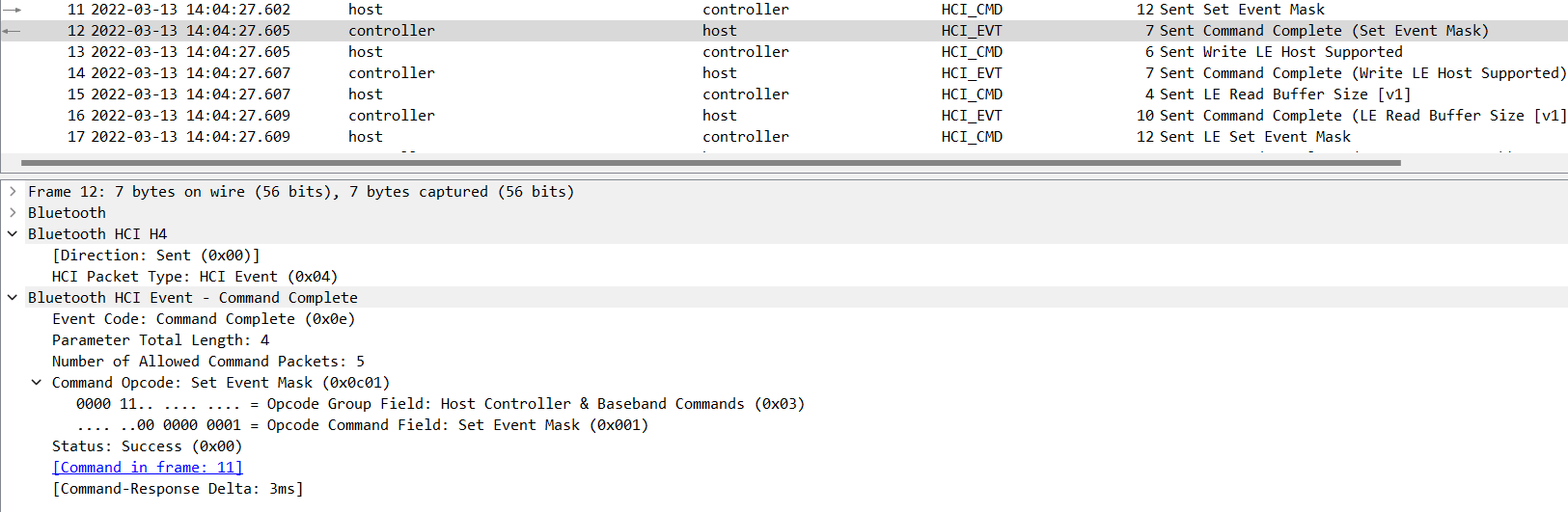Screen dimensions: 1568x512
Task: Click HCI_CMD protocol cell in packet 15
Action: click(x=972, y=94)
